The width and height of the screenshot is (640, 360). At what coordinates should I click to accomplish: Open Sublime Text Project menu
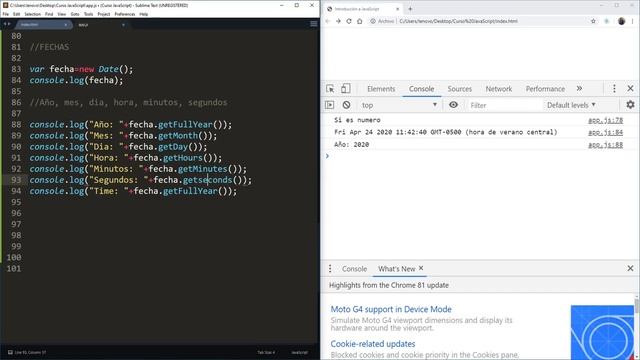[x=104, y=14]
